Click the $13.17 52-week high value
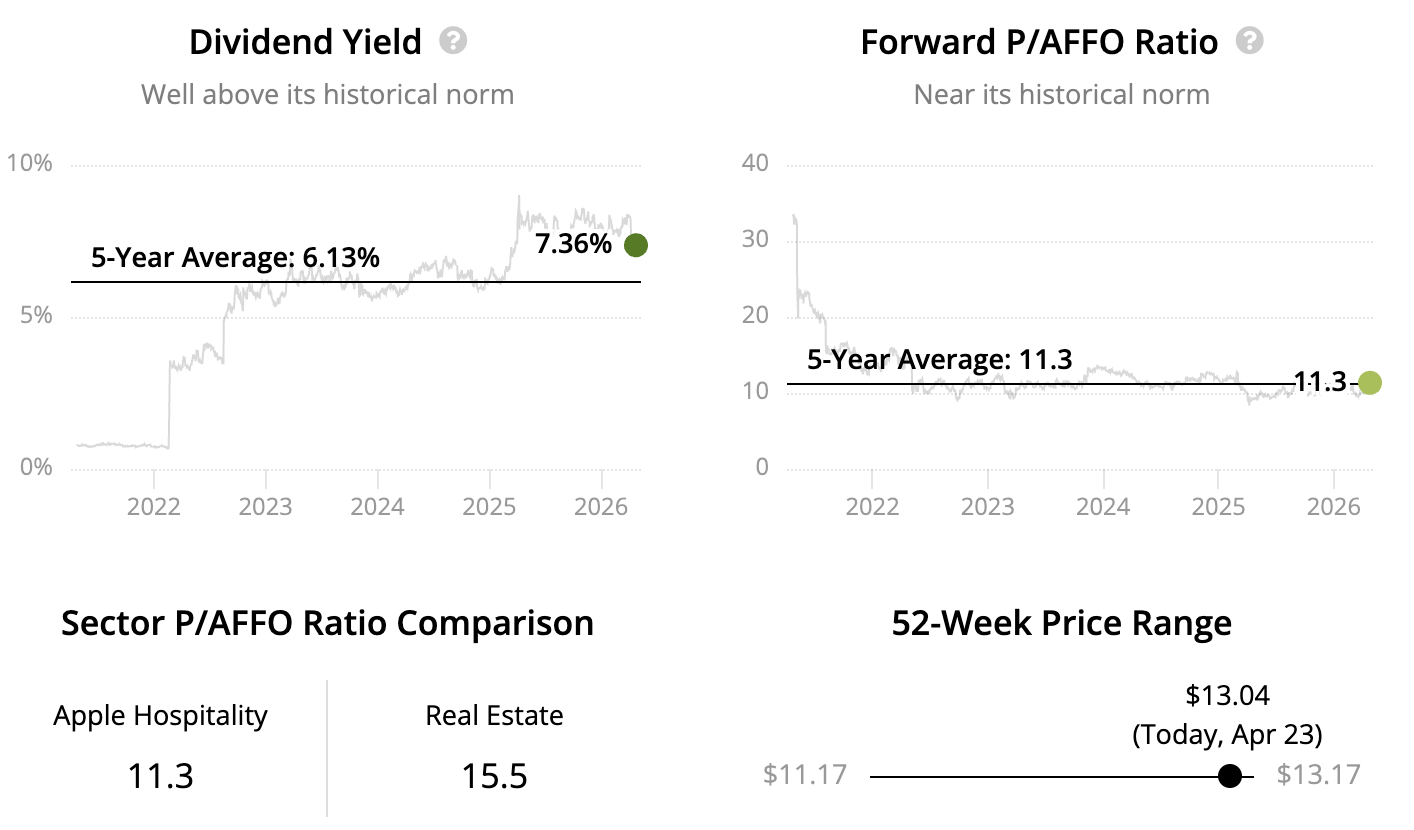The image size is (1414, 830). (1319, 775)
